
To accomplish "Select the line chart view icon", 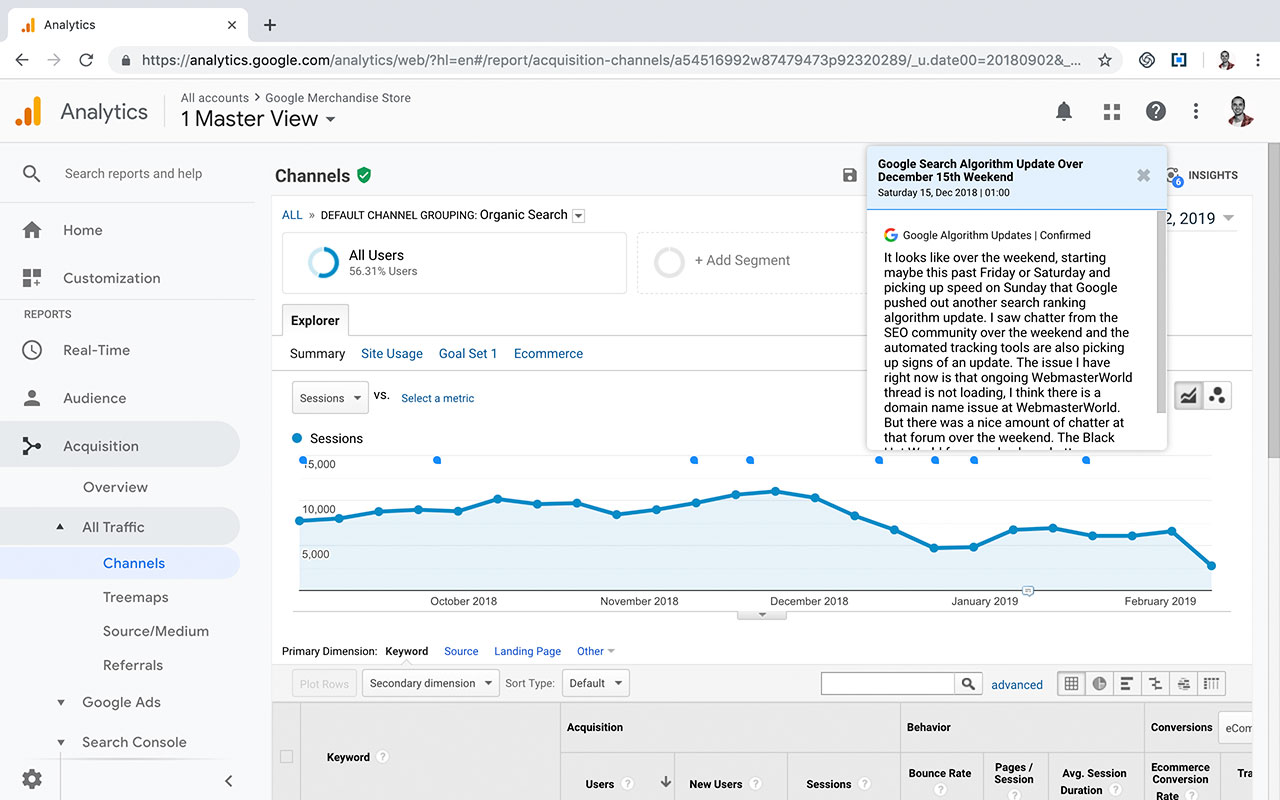I will point(1188,396).
